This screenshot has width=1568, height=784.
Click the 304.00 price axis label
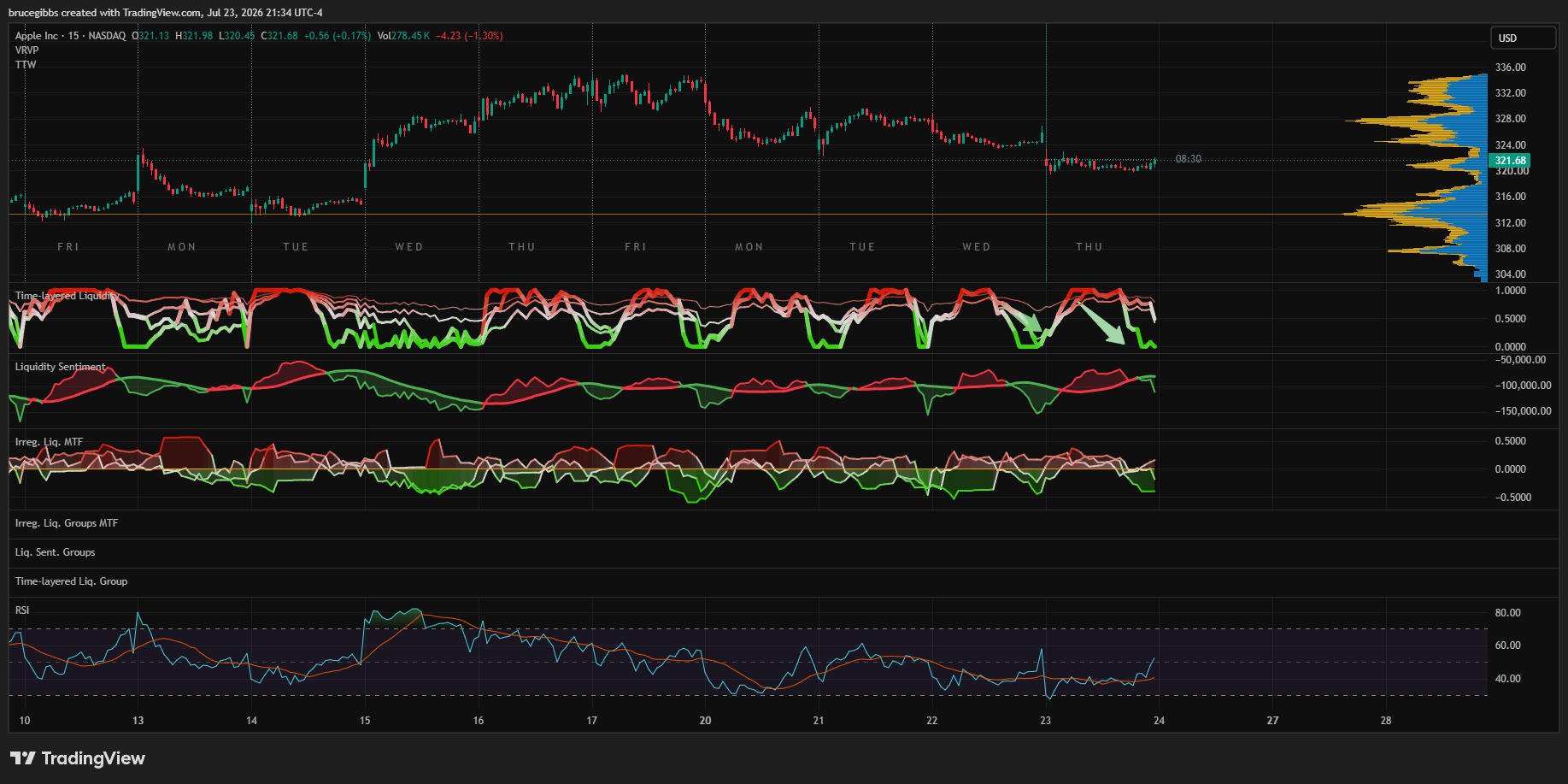click(x=1510, y=274)
